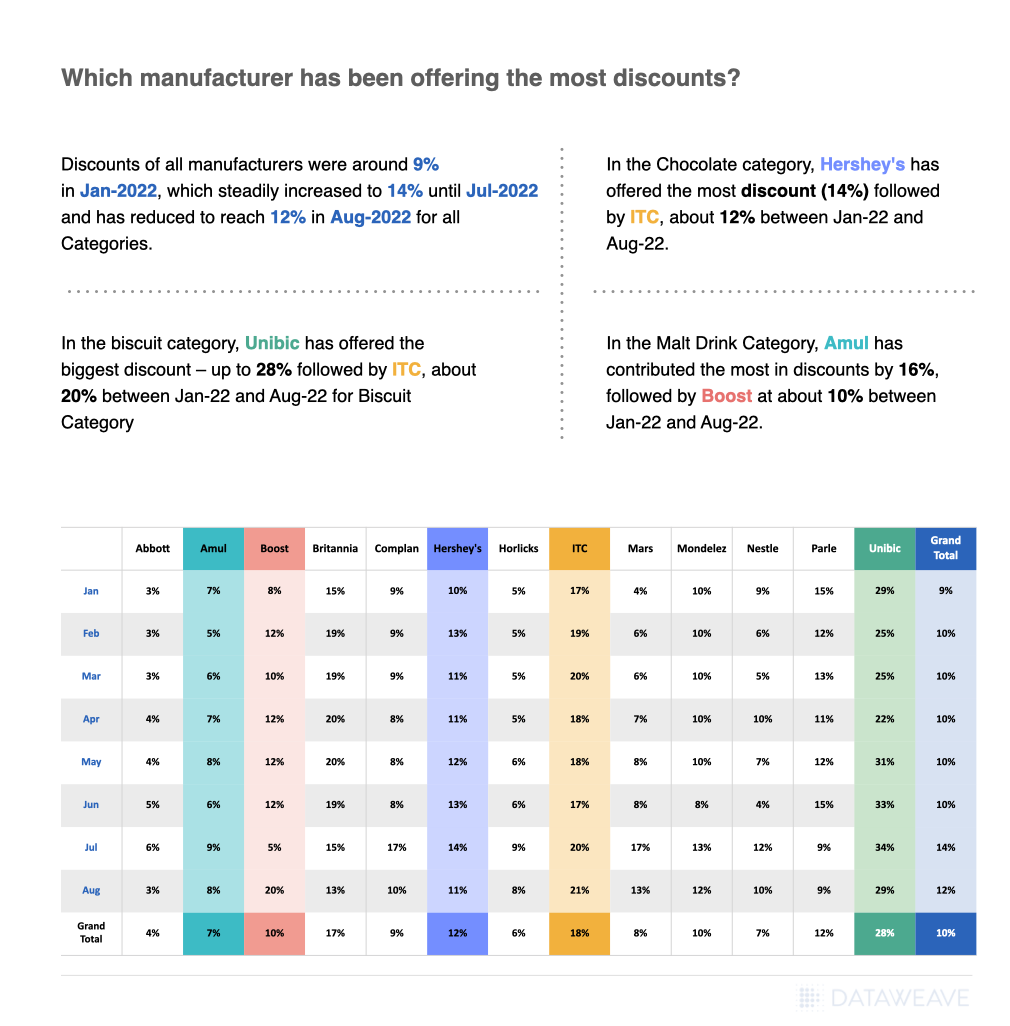Select the Unibic column header
Image resolution: width=1010 pixels, height=1026 pixels.
(884, 548)
